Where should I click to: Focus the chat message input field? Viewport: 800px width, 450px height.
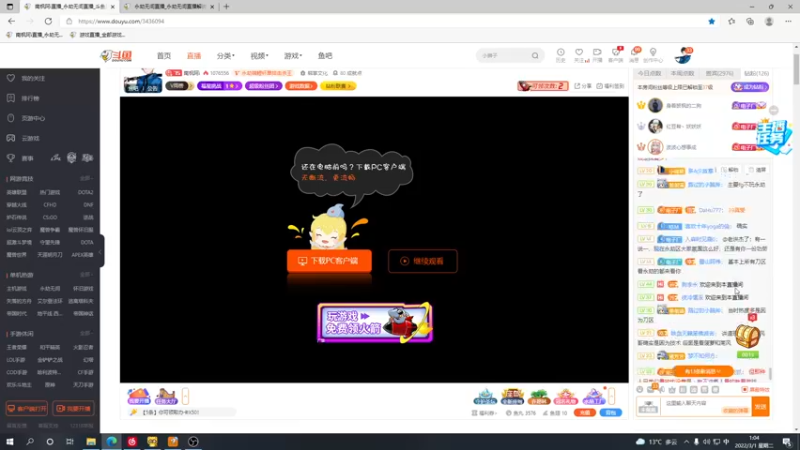coord(706,406)
